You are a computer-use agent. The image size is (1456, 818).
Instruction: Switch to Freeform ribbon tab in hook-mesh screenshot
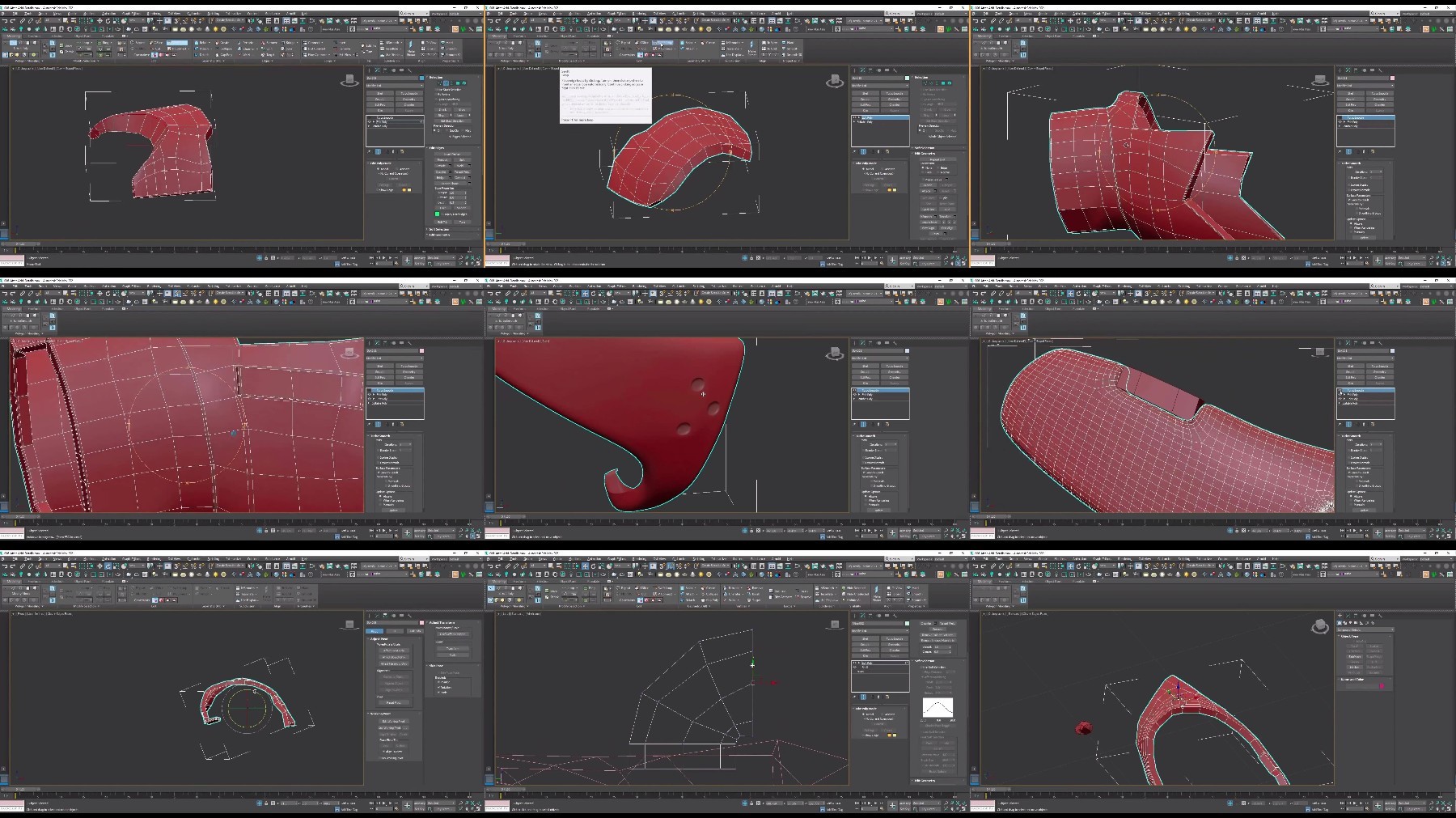pos(34,36)
